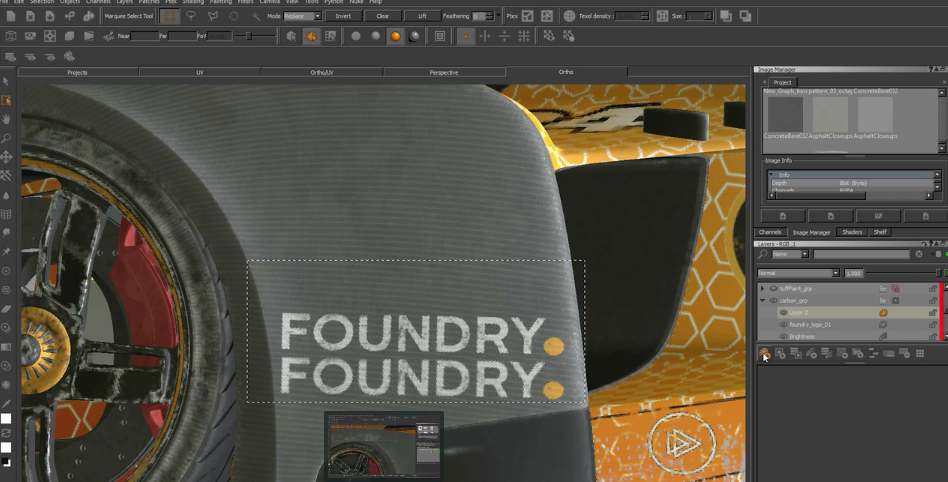Screen dimensions: 948x482
Task: Click the magnifier search icon in Layers panel
Action: point(762,254)
